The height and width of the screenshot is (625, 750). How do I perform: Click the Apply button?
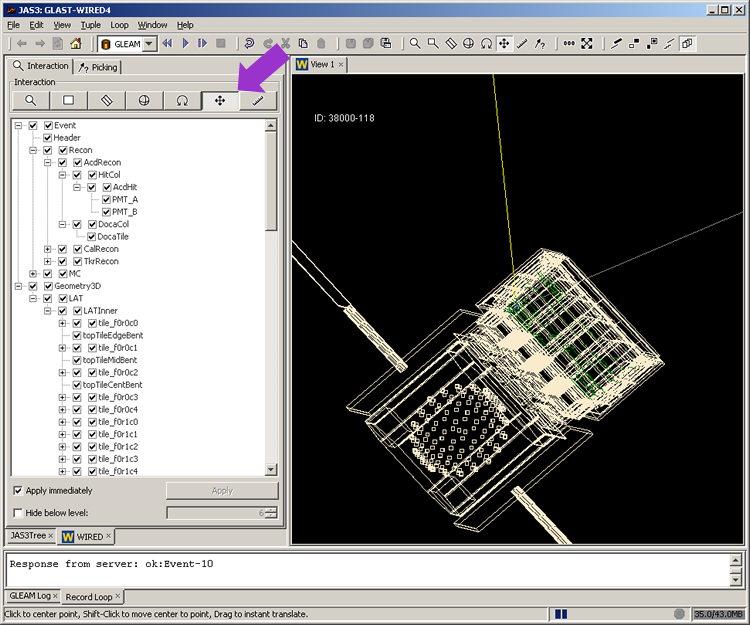click(222, 491)
